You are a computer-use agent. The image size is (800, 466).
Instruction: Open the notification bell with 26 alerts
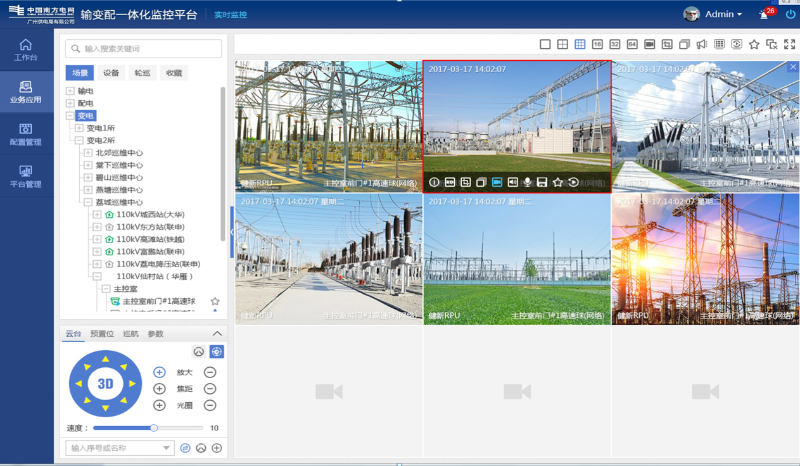click(x=765, y=15)
